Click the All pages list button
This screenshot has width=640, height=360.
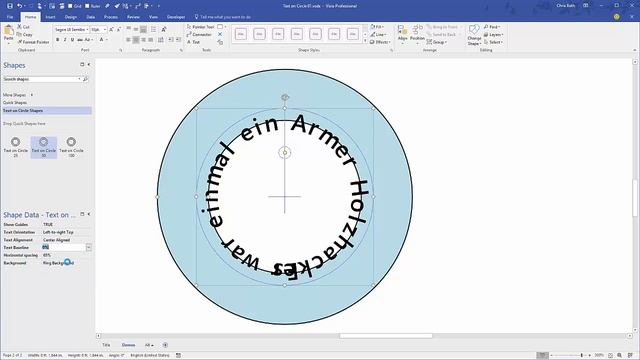pos(149,345)
